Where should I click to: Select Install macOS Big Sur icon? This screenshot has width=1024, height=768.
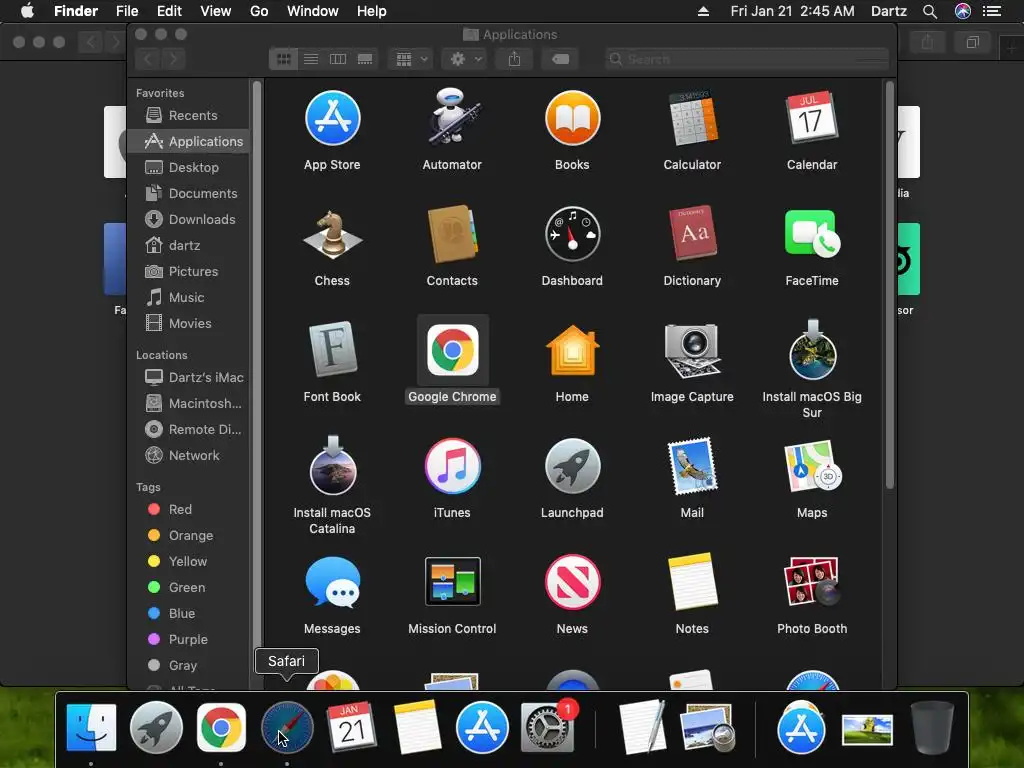(812, 349)
